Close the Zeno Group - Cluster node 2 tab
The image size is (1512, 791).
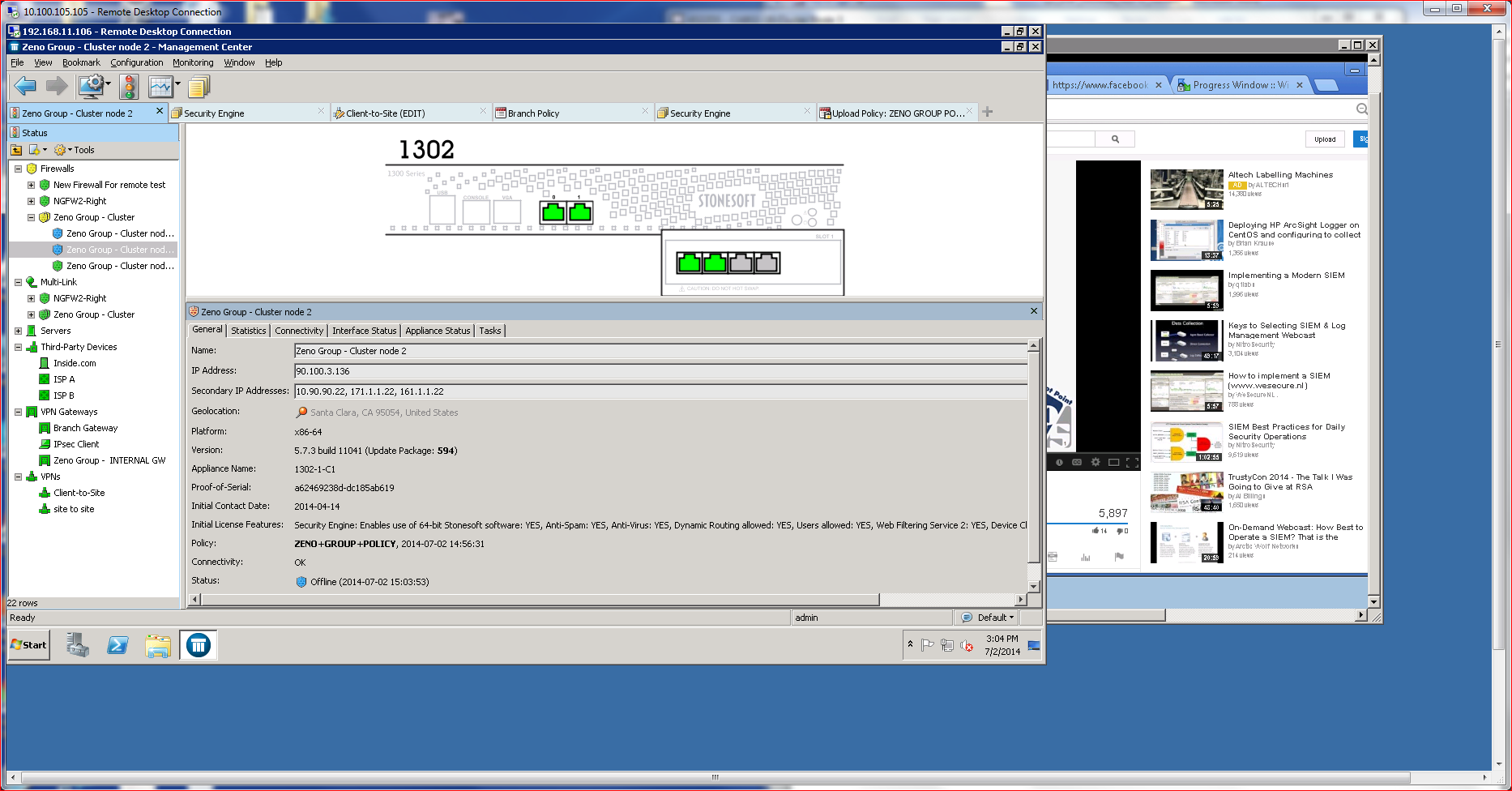[x=160, y=111]
